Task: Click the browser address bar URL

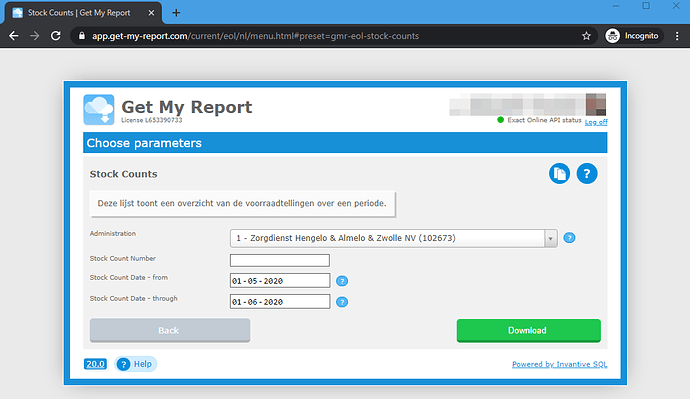Action: (255, 36)
